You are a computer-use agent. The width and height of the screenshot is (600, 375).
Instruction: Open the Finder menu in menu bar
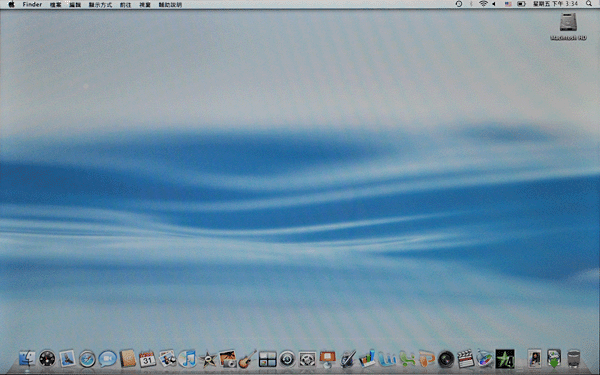coord(32,4)
